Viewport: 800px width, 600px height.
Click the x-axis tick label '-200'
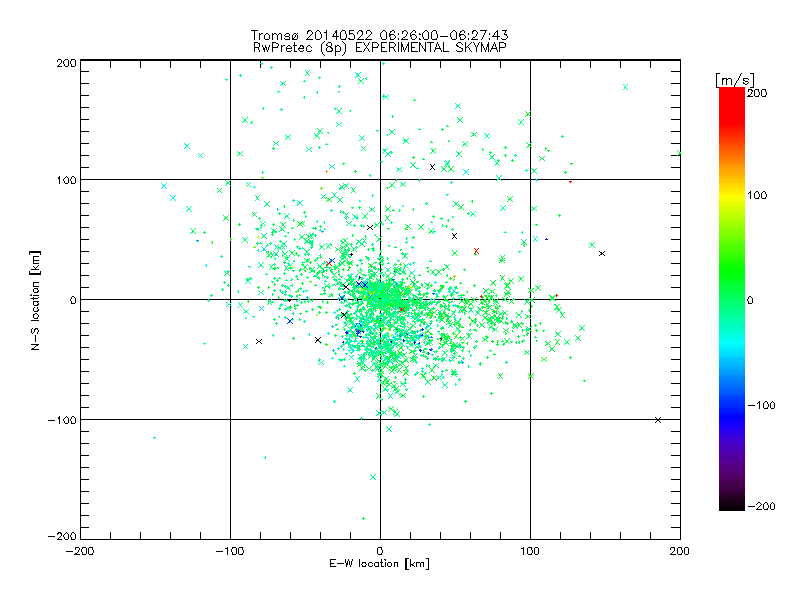tap(80, 551)
